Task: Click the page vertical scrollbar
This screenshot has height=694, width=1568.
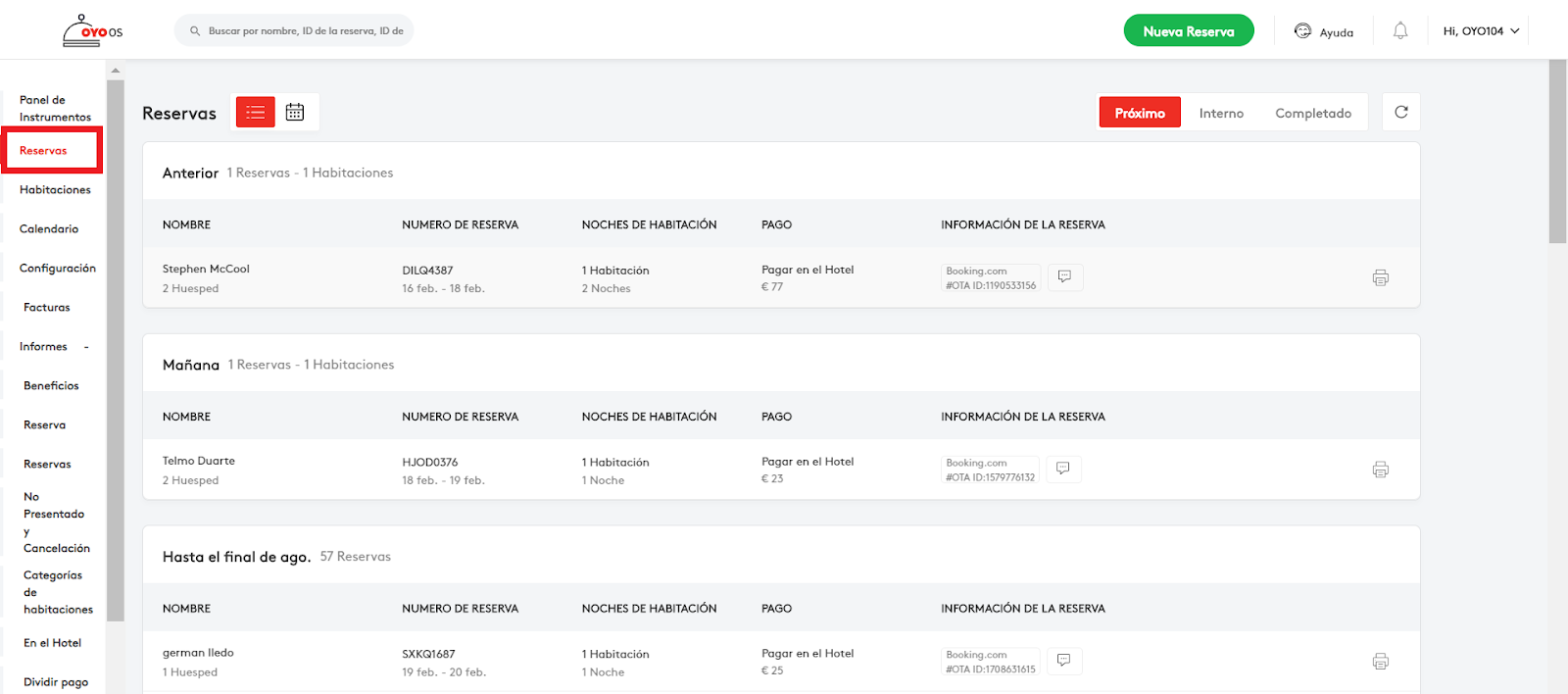Action: point(1557,151)
